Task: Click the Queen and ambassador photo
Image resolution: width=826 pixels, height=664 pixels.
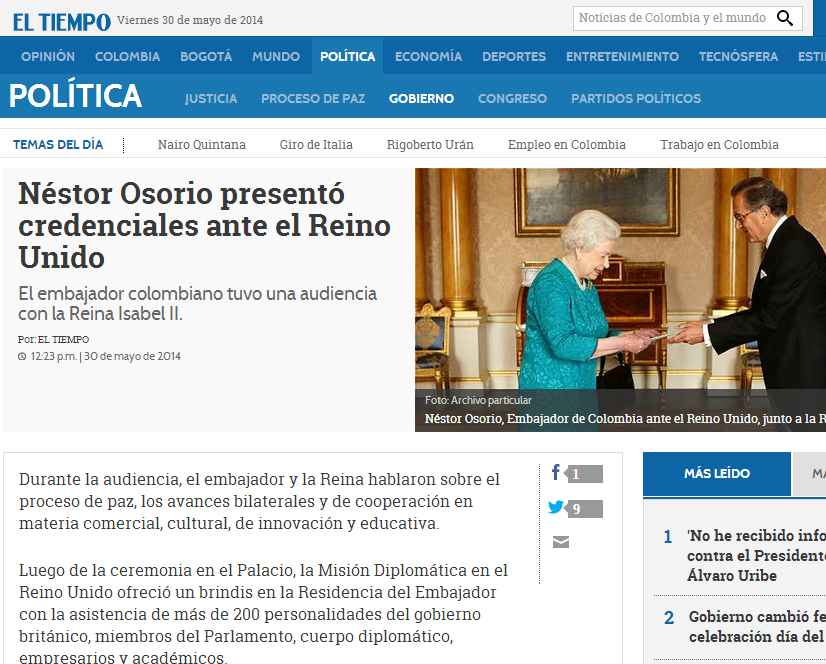Action: pyautogui.click(x=620, y=299)
